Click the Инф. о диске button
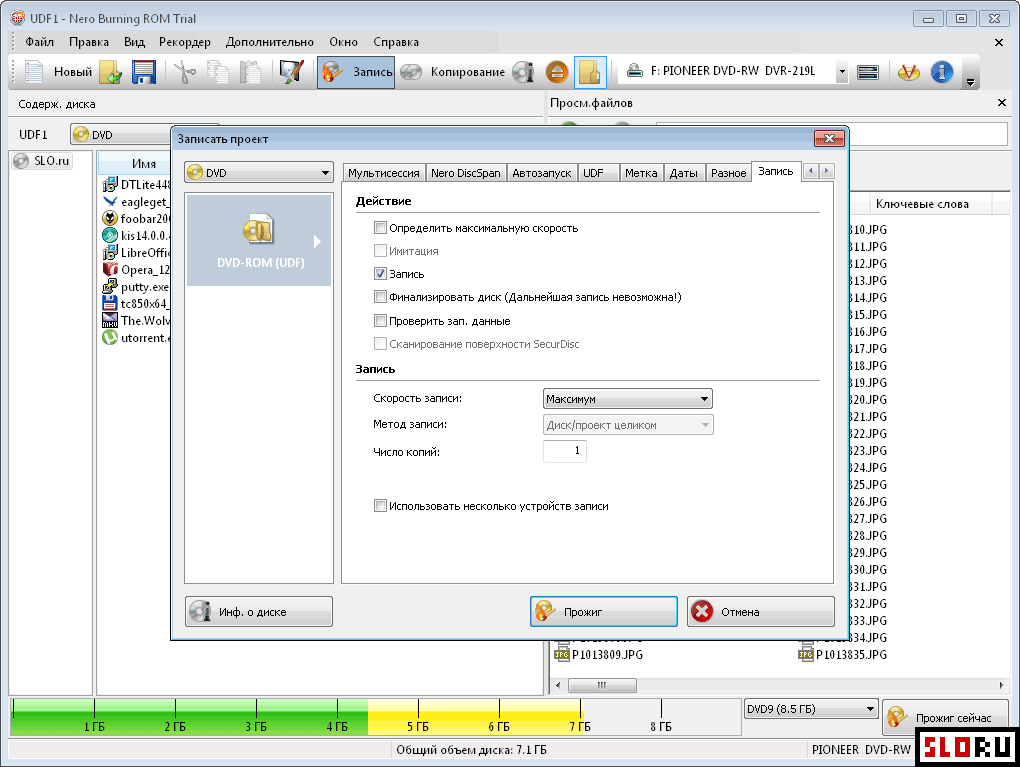Image resolution: width=1020 pixels, height=767 pixels. pos(259,612)
